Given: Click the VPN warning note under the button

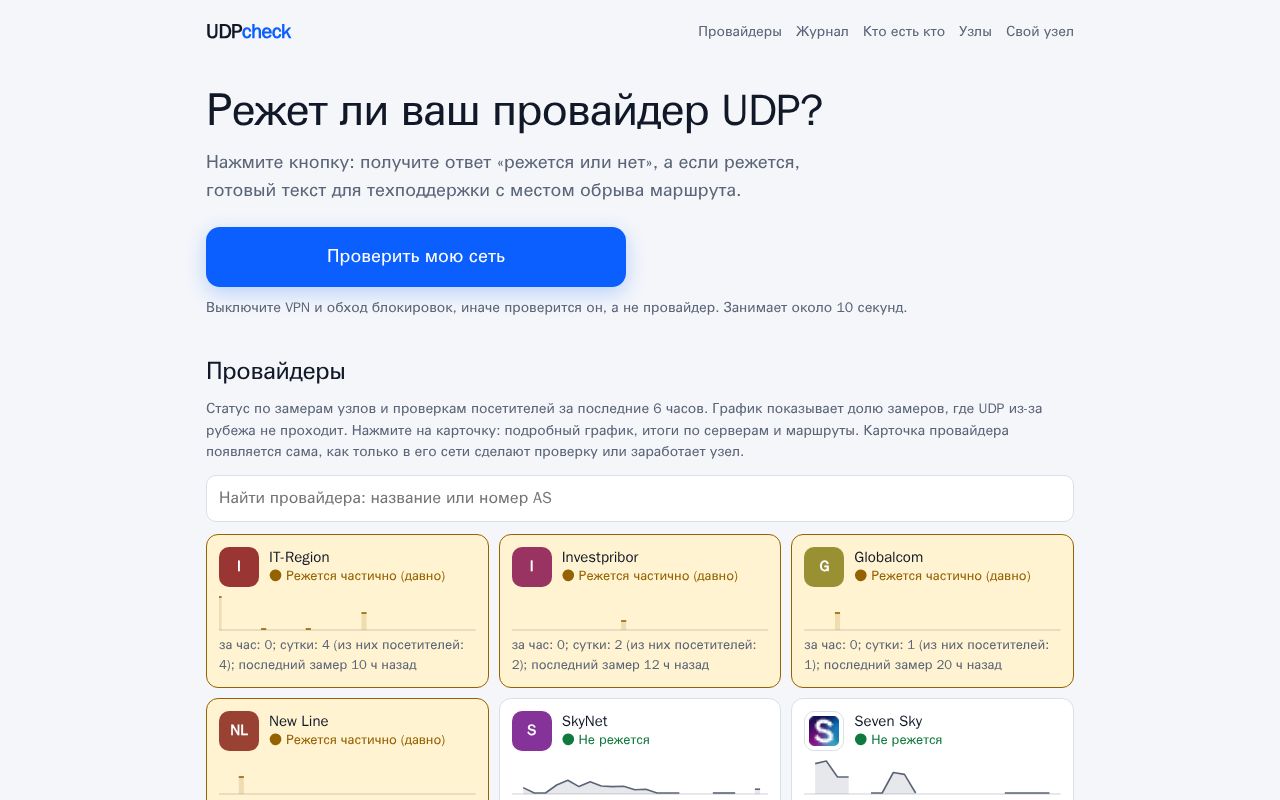Looking at the screenshot, I should [x=556, y=308].
